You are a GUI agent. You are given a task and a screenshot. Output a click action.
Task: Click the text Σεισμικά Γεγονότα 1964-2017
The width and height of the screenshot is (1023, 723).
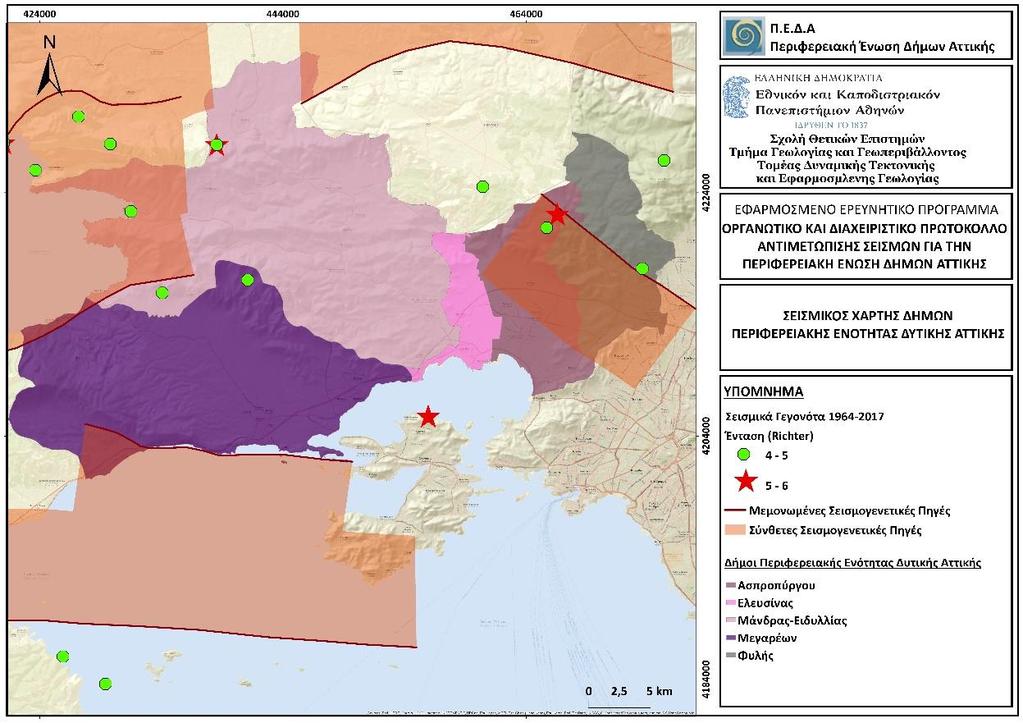[x=805, y=416]
